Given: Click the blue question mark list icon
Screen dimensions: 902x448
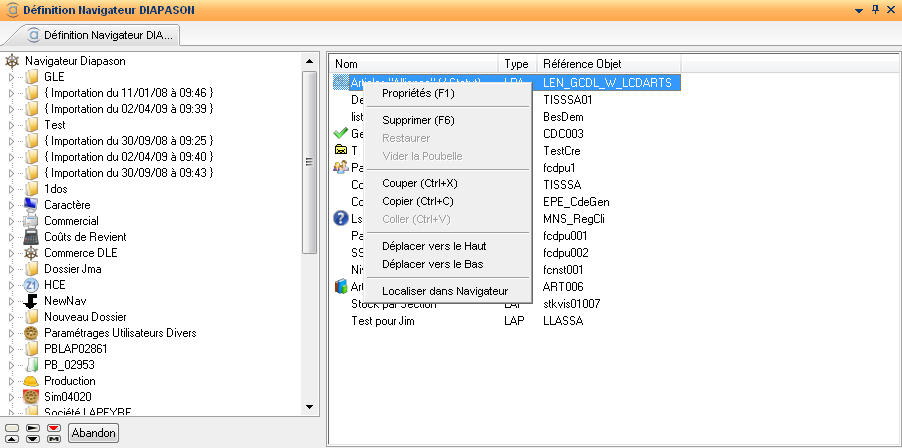Looking at the screenshot, I should point(340,218).
